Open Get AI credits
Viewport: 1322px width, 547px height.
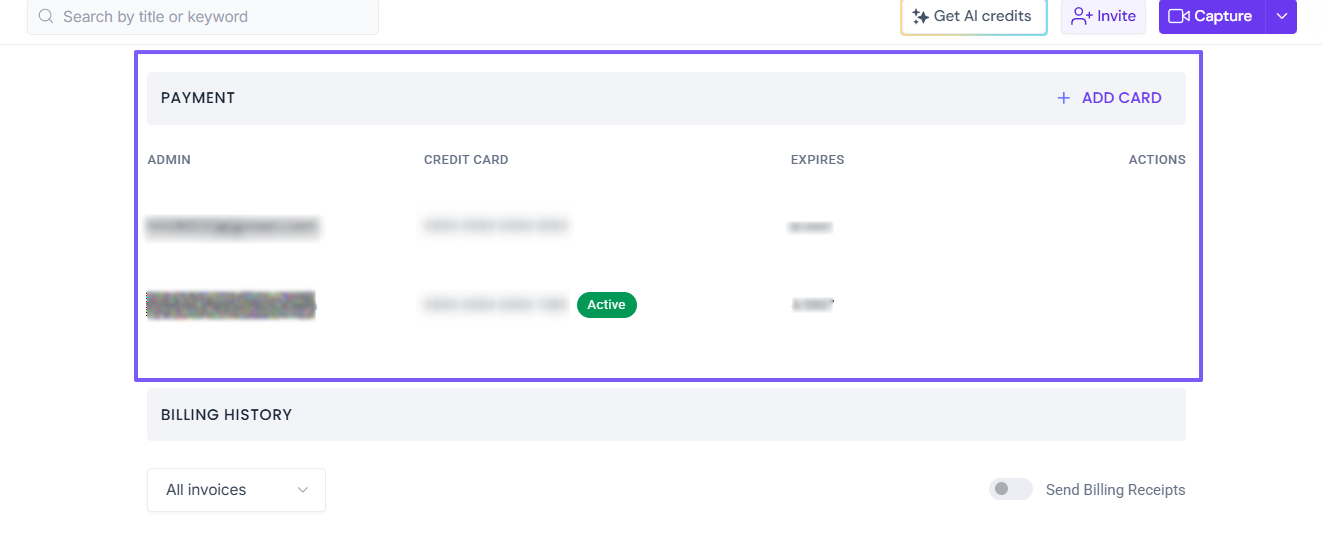pyautogui.click(x=974, y=16)
